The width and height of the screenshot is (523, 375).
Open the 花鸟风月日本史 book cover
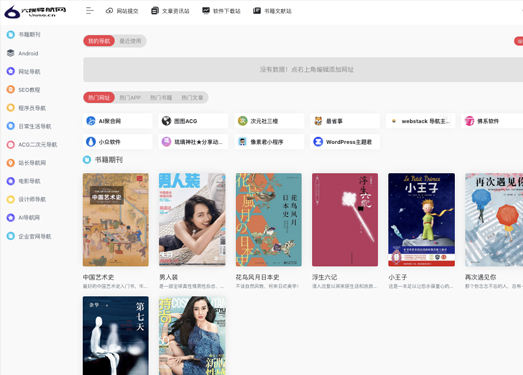click(x=269, y=220)
